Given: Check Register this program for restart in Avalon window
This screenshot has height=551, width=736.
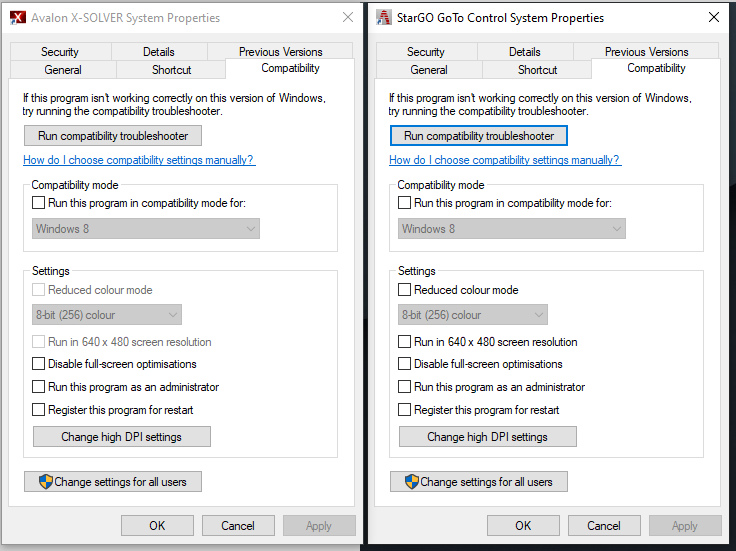Looking at the screenshot, I should (38, 410).
